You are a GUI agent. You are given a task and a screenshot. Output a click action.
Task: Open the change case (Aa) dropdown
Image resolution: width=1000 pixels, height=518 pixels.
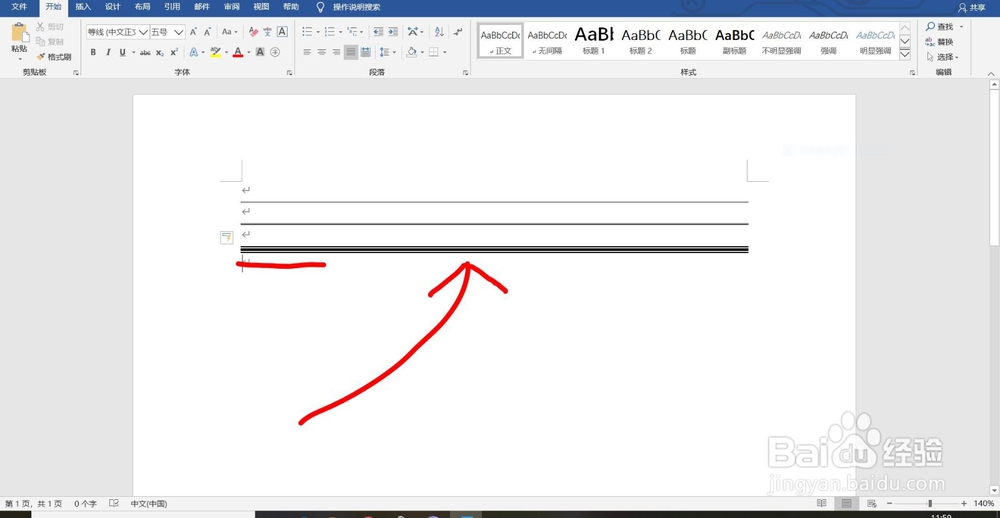click(229, 32)
